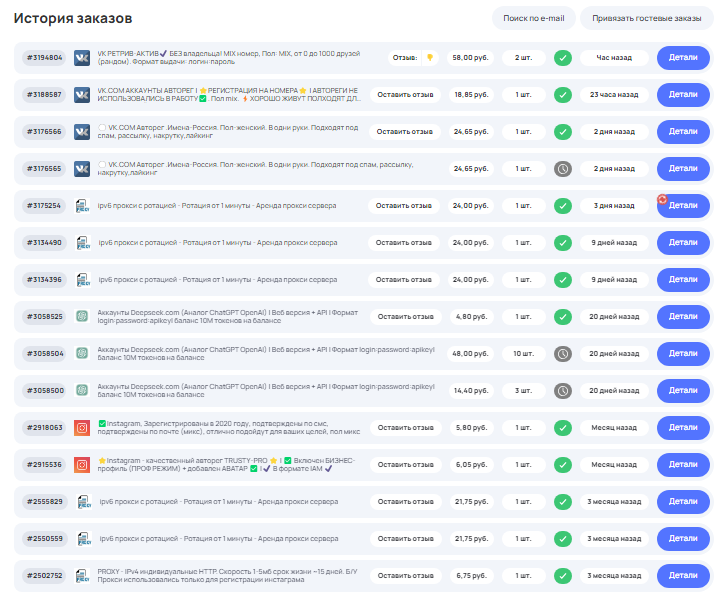
Task: Click the lightbulb review icon of order #3194804
Action: point(429,58)
